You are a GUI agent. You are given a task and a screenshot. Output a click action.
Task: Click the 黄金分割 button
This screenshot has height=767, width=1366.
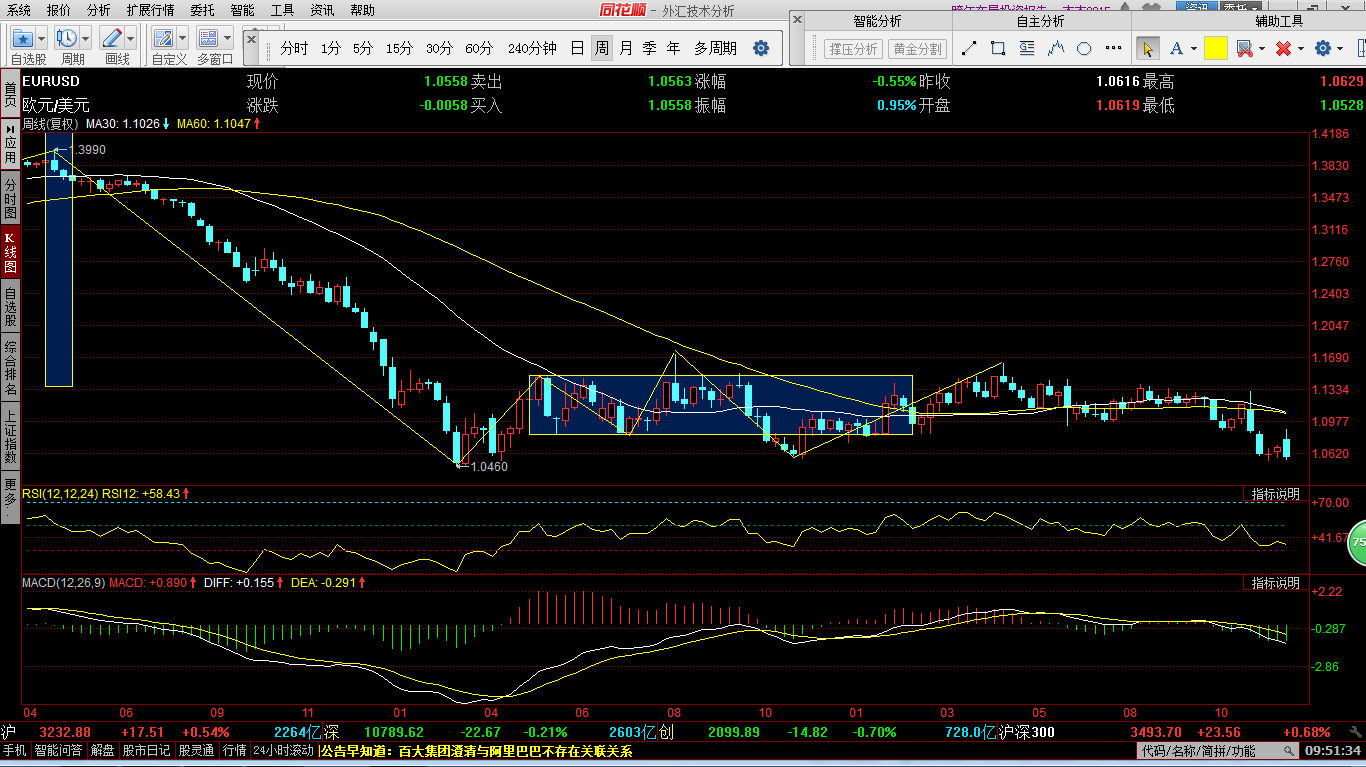point(917,48)
